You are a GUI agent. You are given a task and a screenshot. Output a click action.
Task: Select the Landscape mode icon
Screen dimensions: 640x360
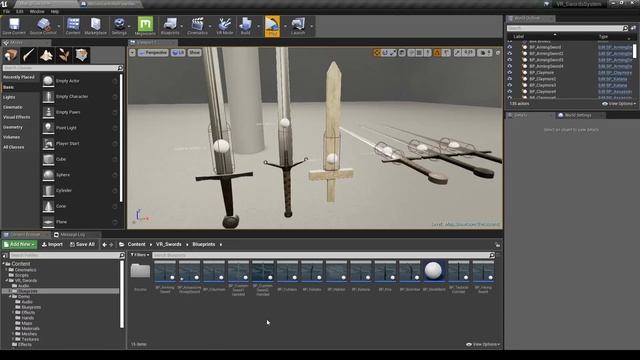[x=46, y=55]
